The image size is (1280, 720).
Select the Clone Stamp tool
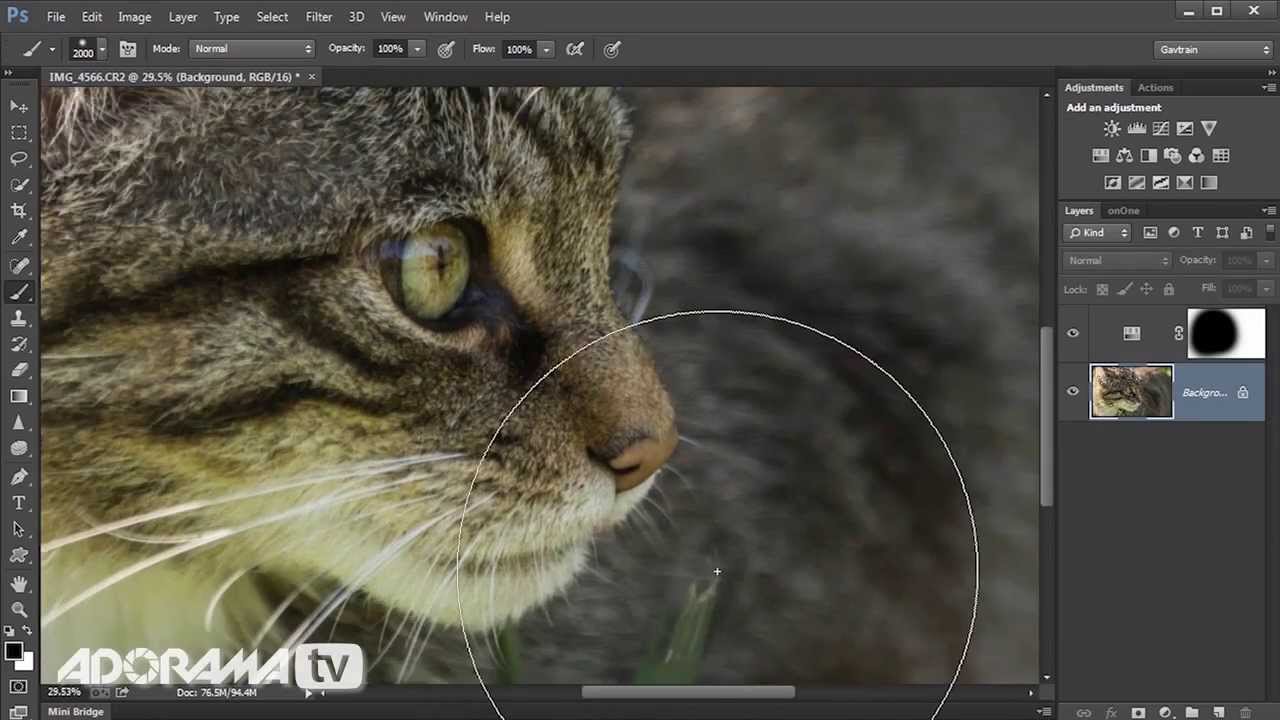pyautogui.click(x=19, y=318)
